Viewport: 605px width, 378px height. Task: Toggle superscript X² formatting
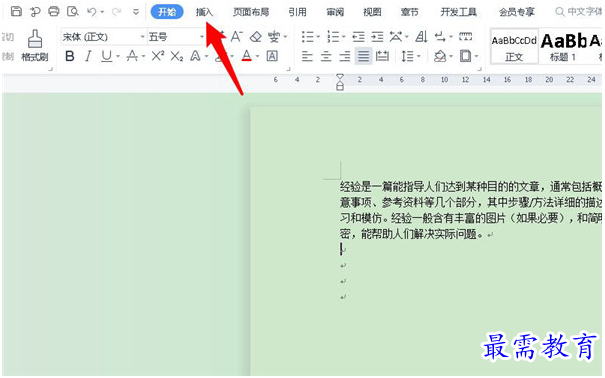coord(157,57)
